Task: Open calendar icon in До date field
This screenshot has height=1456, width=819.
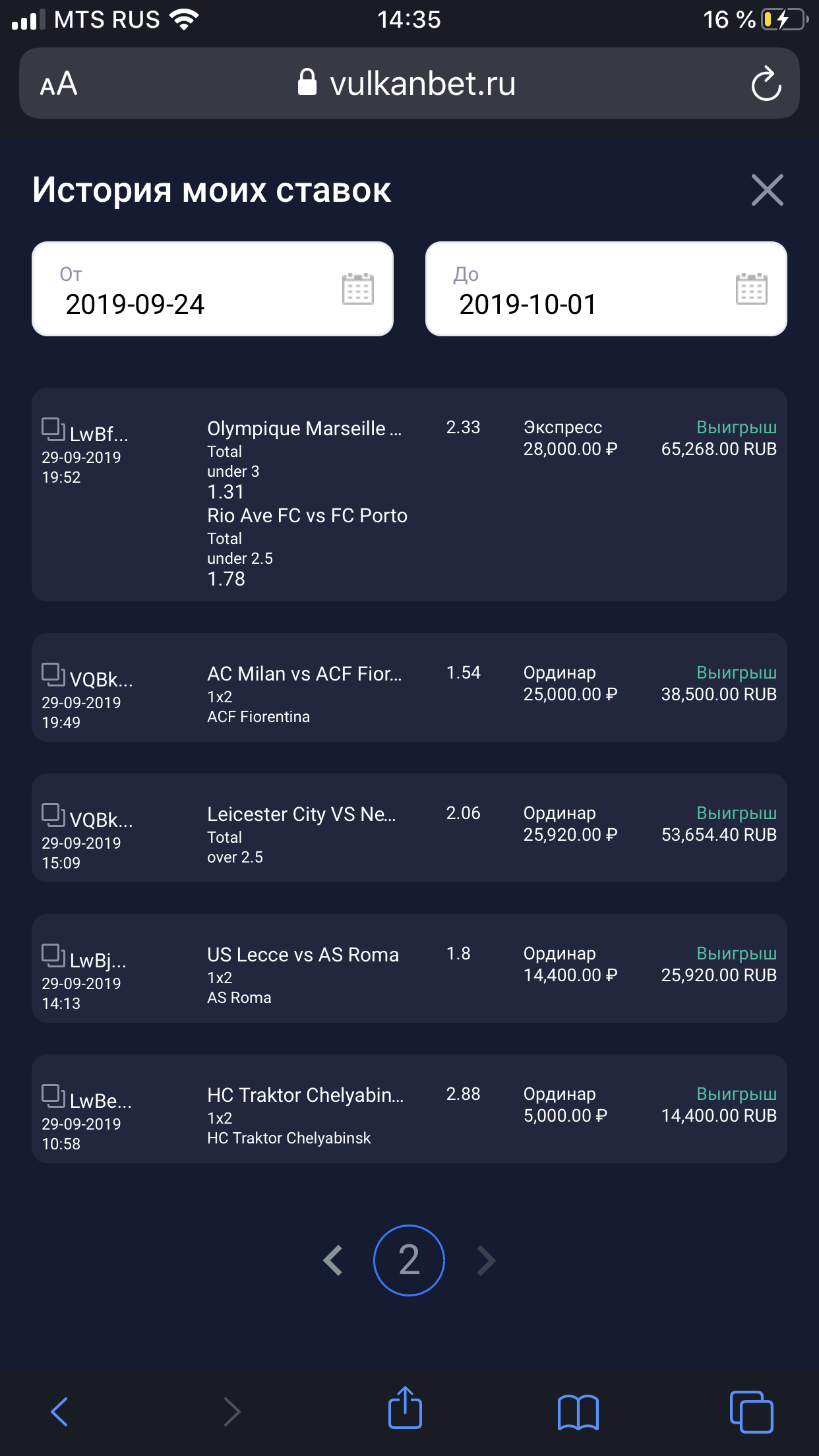Action: (752, 289)
